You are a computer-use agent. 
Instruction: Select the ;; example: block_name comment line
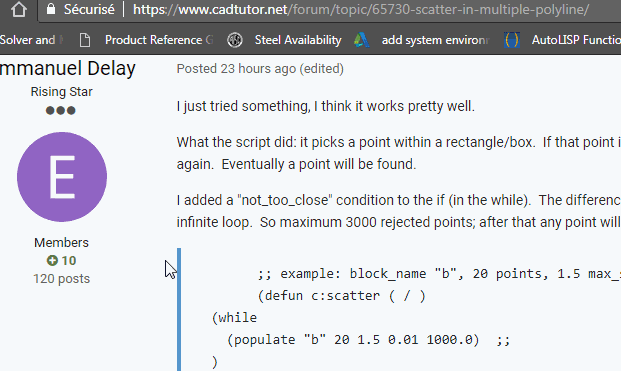pyautogui.click(x=439, y=274)
